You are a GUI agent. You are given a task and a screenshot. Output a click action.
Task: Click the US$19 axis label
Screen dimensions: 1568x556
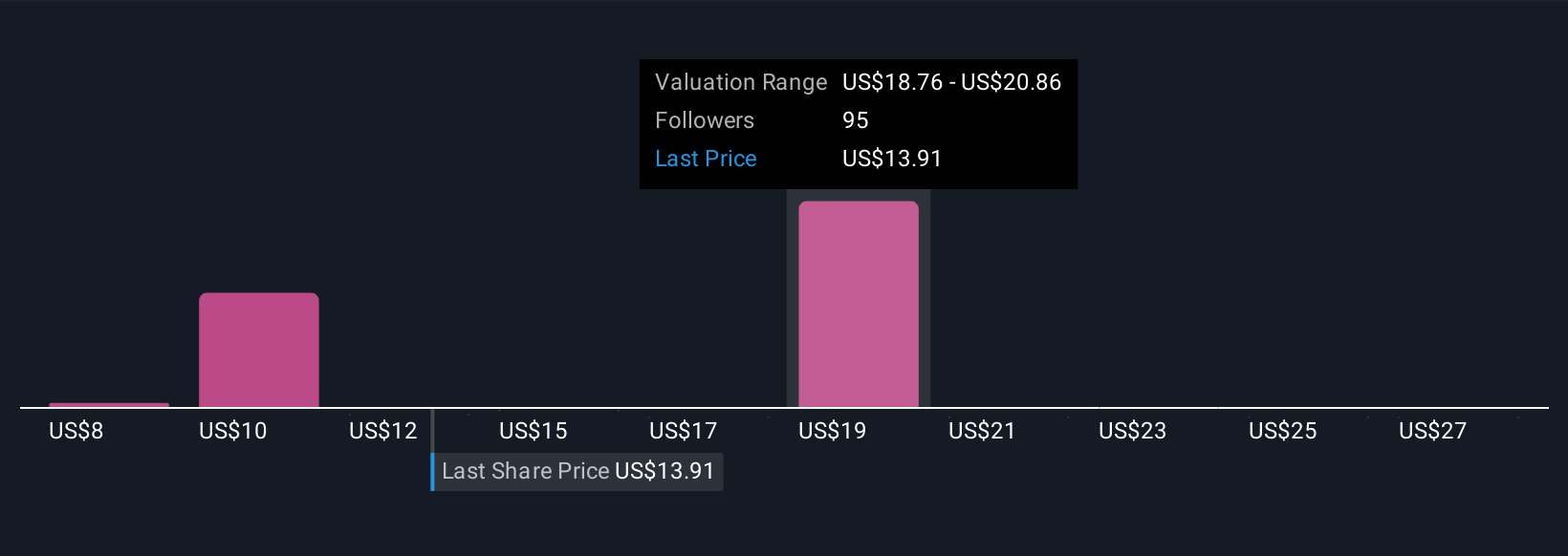coord(832,431)
